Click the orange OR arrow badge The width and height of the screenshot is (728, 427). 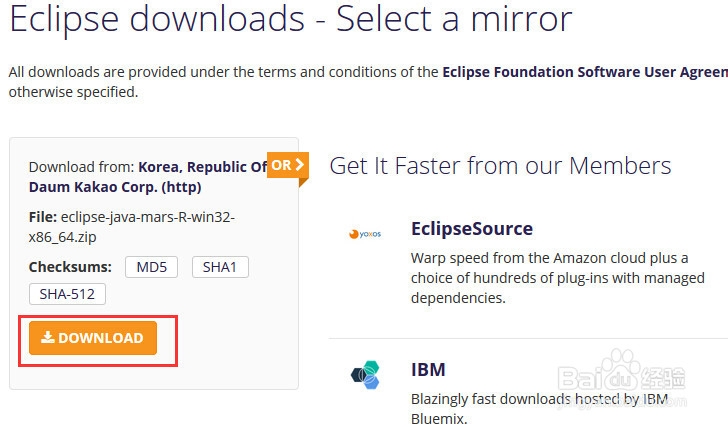click(287, 165)
